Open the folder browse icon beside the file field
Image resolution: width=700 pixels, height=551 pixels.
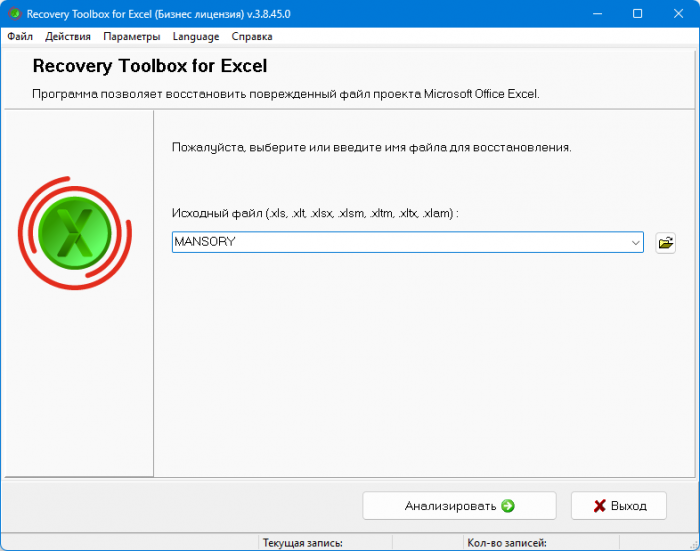point(665,242)
